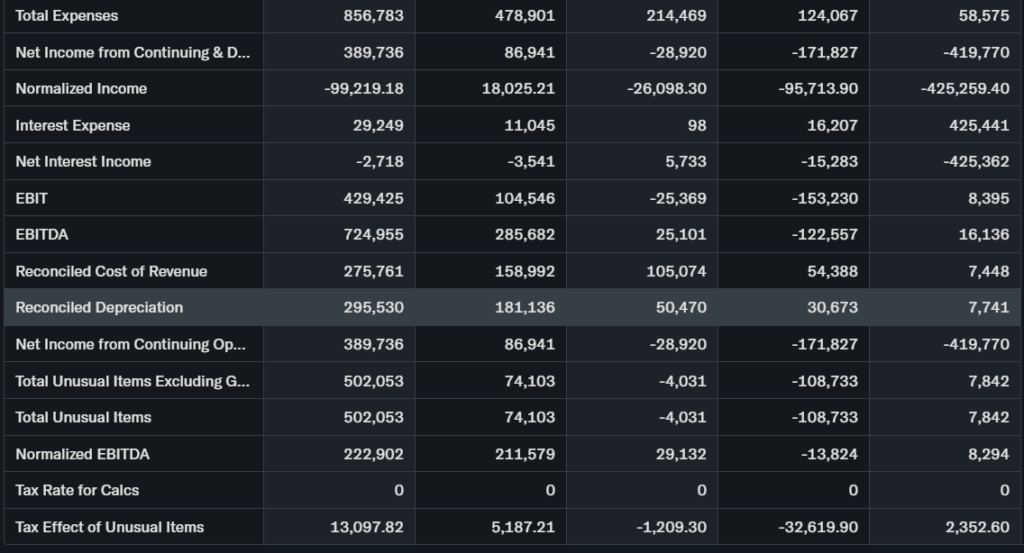Click the Reconciled Depreciation value 181,136
Image resolution: width=1024 pixels, height=553 pixels.
[525, 308]
